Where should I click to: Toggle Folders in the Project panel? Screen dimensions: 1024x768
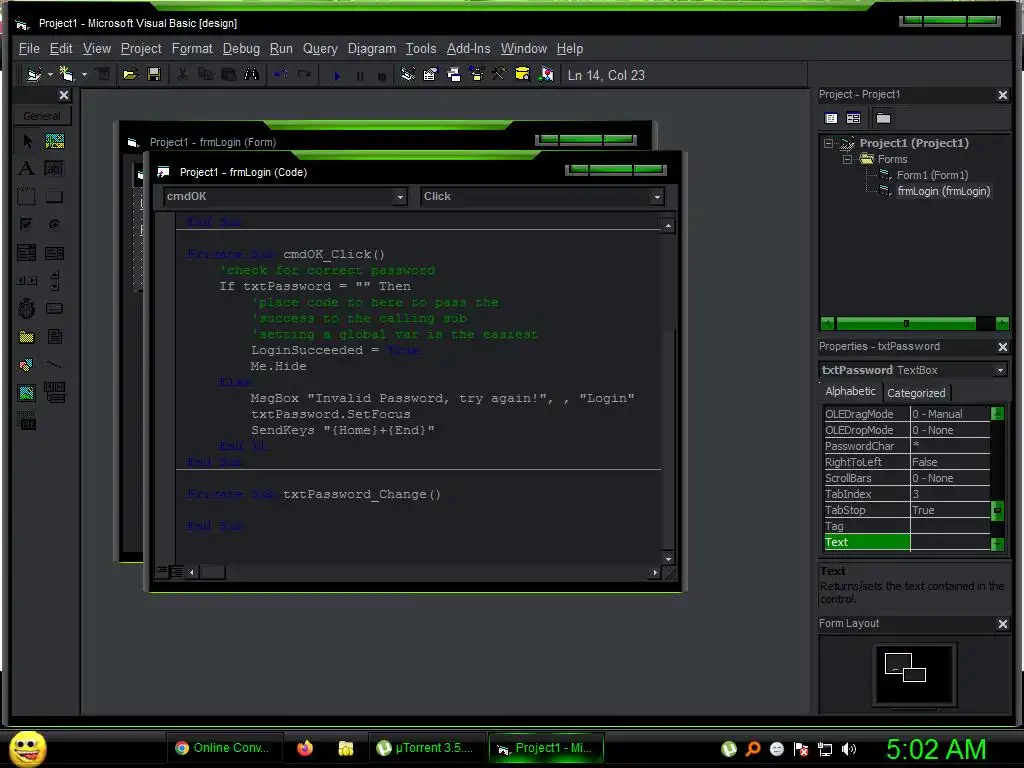pos(884,118)
